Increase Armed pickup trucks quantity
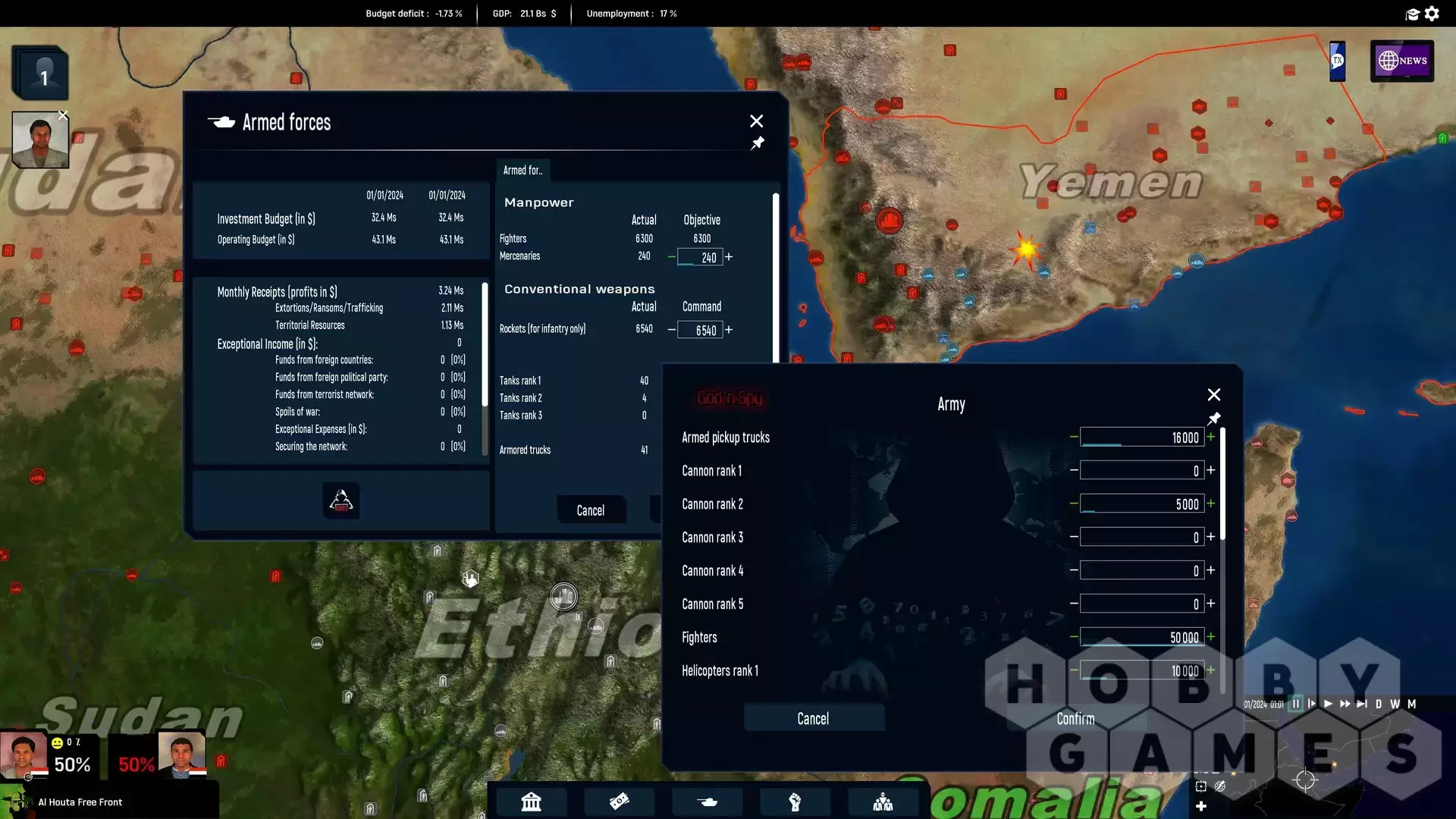1456x819 pixels. pos(1211,438)
